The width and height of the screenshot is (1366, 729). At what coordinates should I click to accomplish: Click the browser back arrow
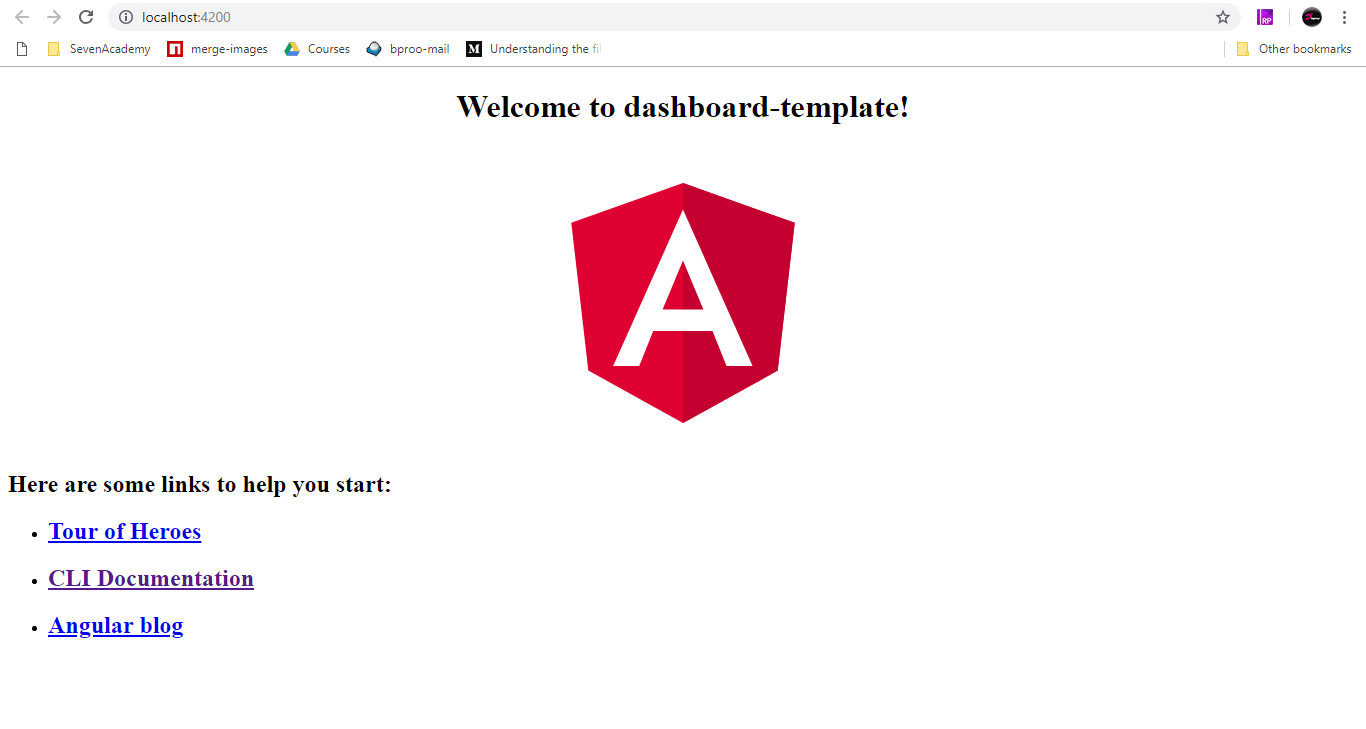click(x=22, y=17)
